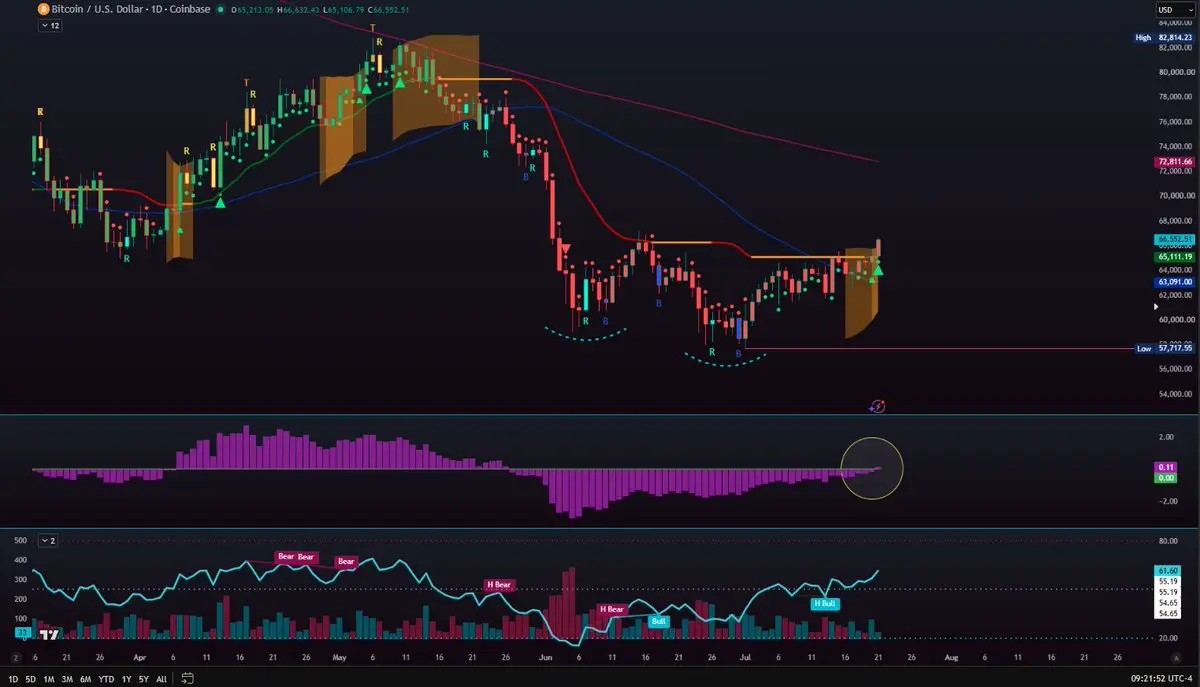Screen dimensions: 1200x687
Task: Select the 3M time range
Action: pos(66,678)
